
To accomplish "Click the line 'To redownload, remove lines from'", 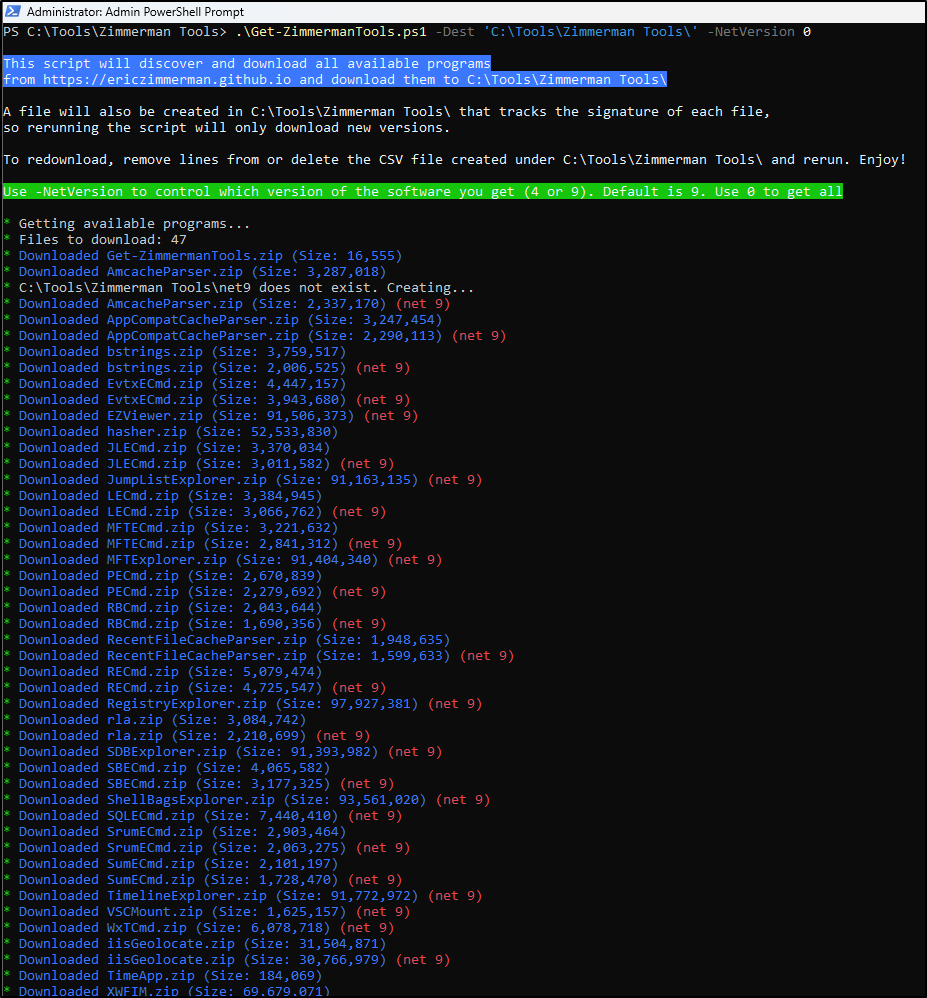I will coord(455,160).
